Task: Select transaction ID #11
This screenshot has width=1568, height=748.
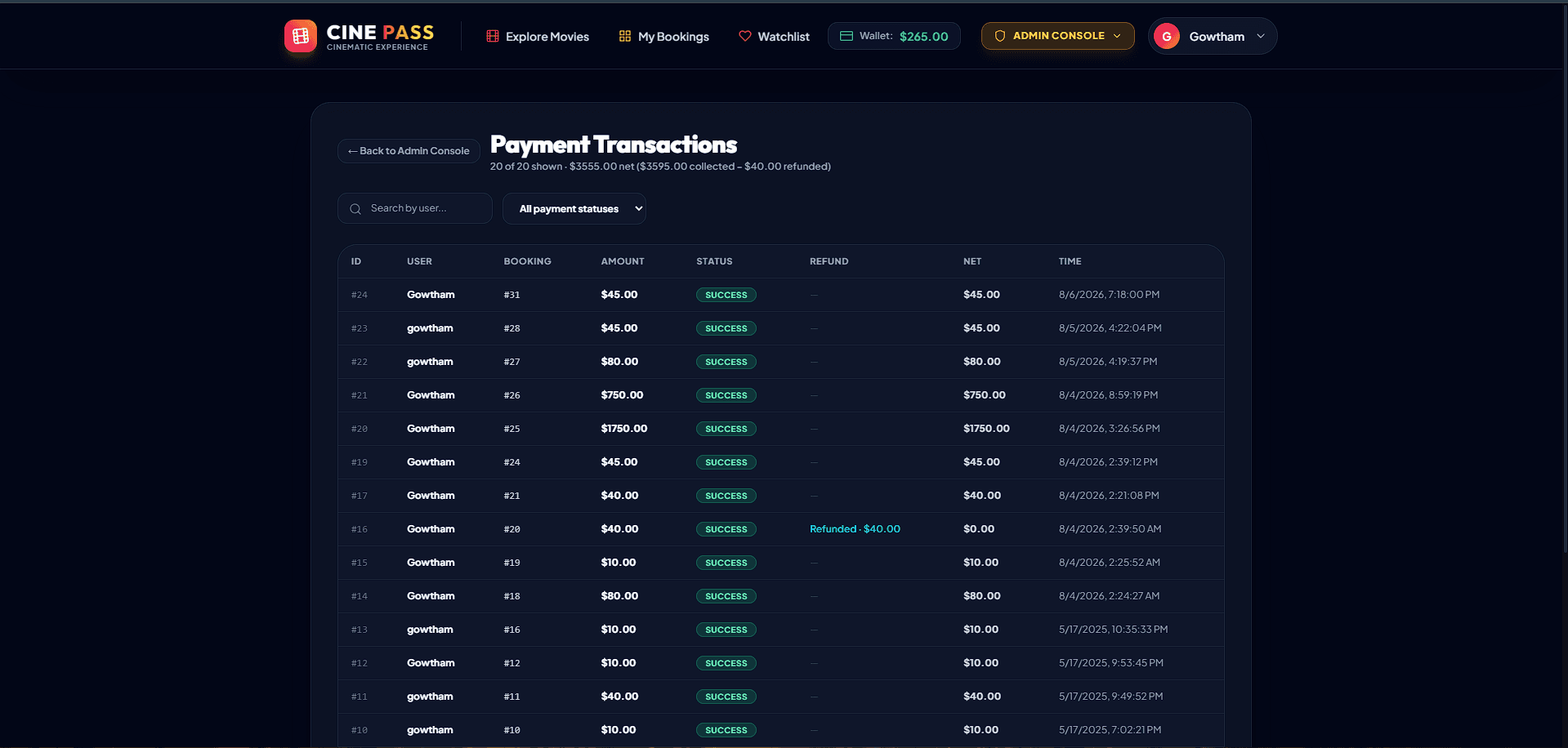Action: [360, 697]
